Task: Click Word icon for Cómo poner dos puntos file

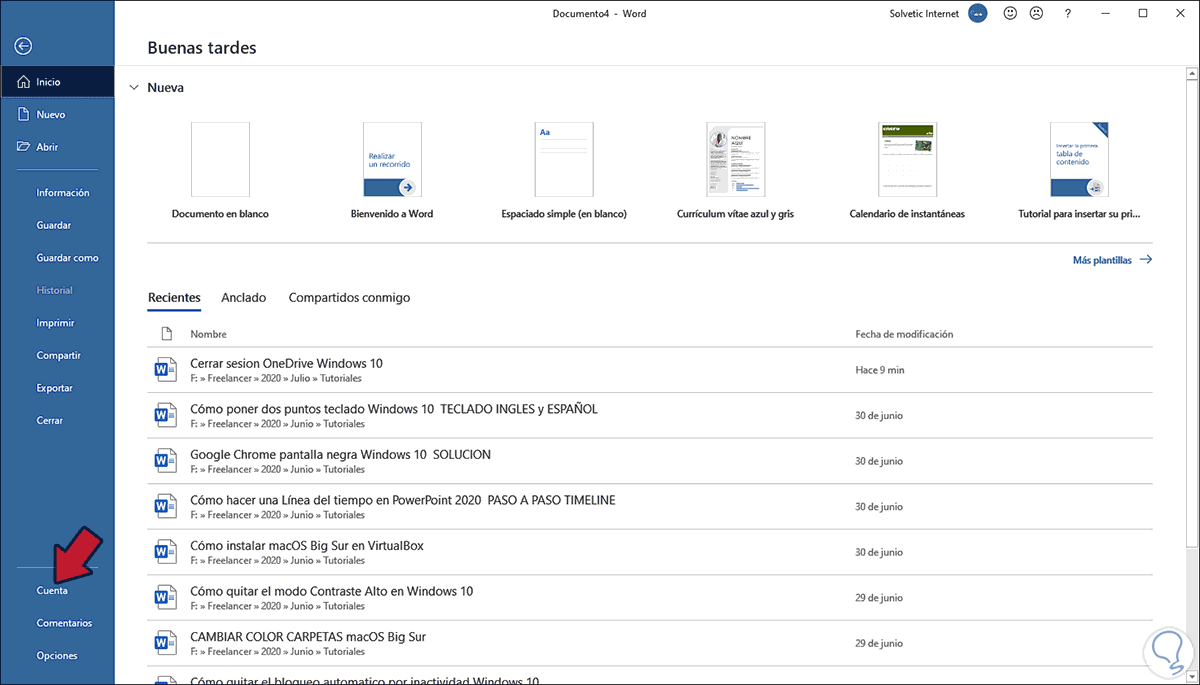Action: 164,416
